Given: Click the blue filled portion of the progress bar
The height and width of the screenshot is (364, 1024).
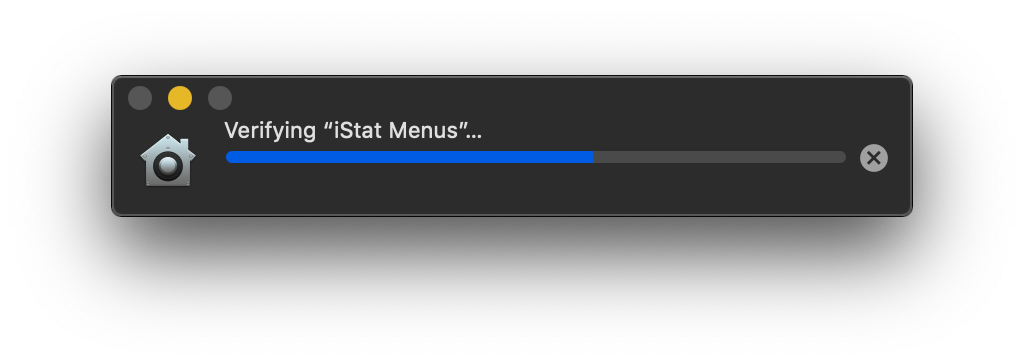Looking at the screenshot, I should point(409,157).
